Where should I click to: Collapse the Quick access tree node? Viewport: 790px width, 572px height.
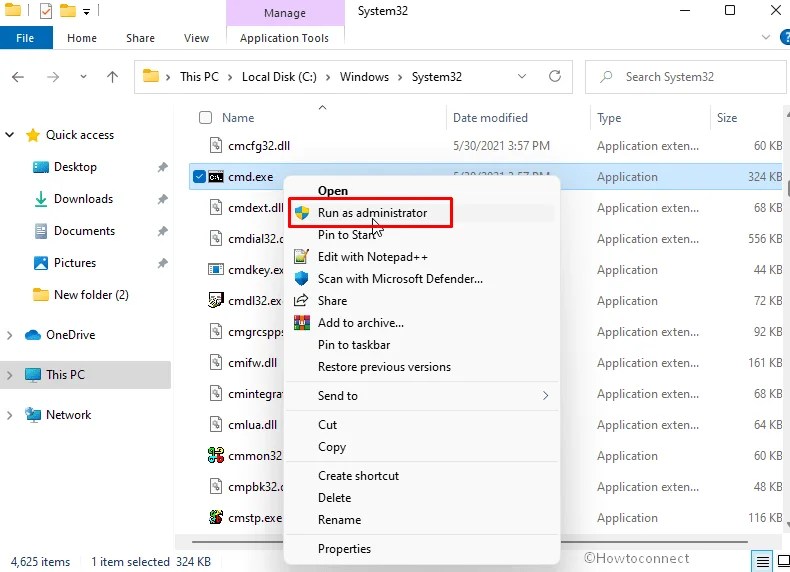point(10,135)
